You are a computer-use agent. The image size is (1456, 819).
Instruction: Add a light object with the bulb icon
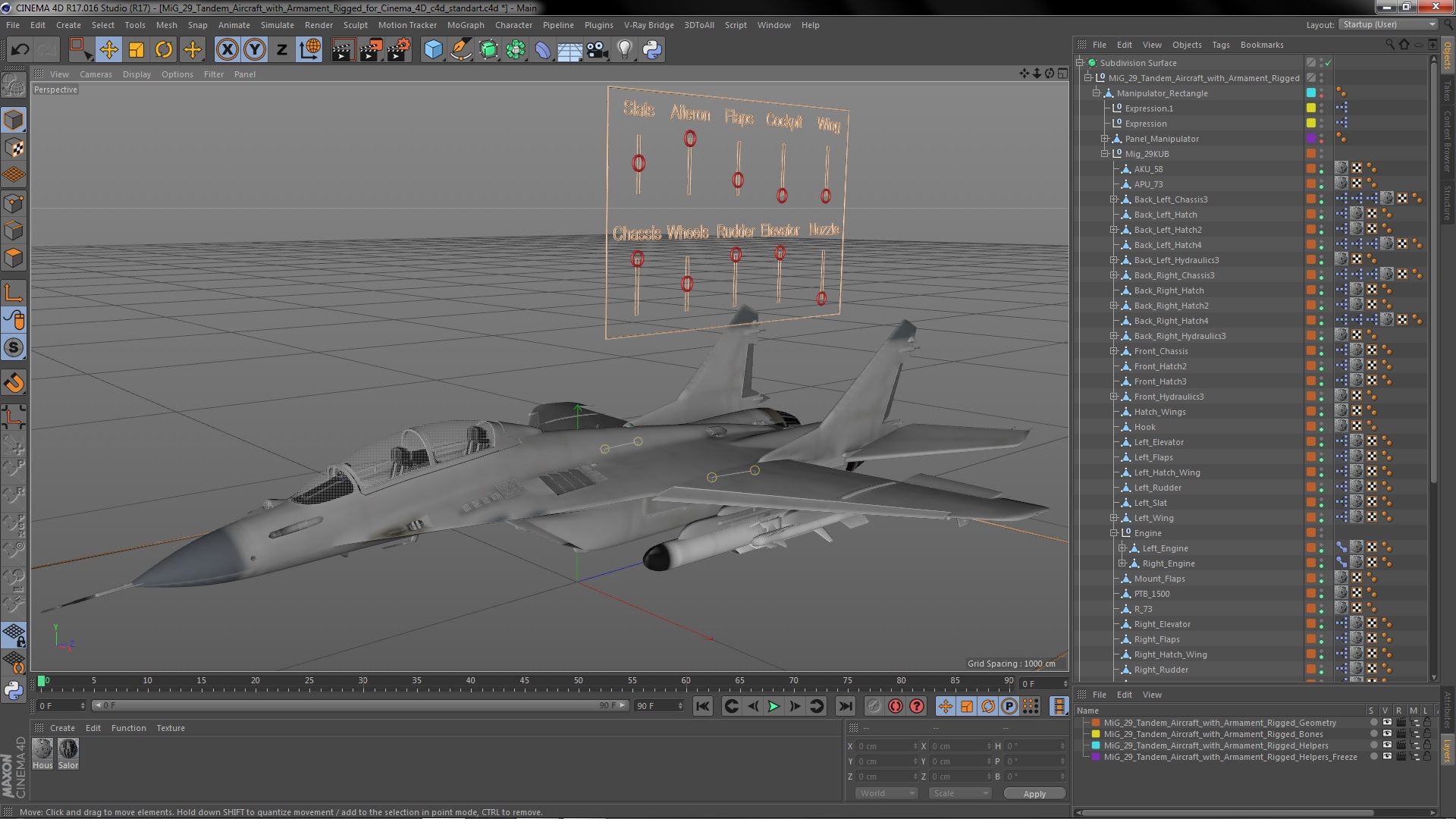[x=624, y=50]
